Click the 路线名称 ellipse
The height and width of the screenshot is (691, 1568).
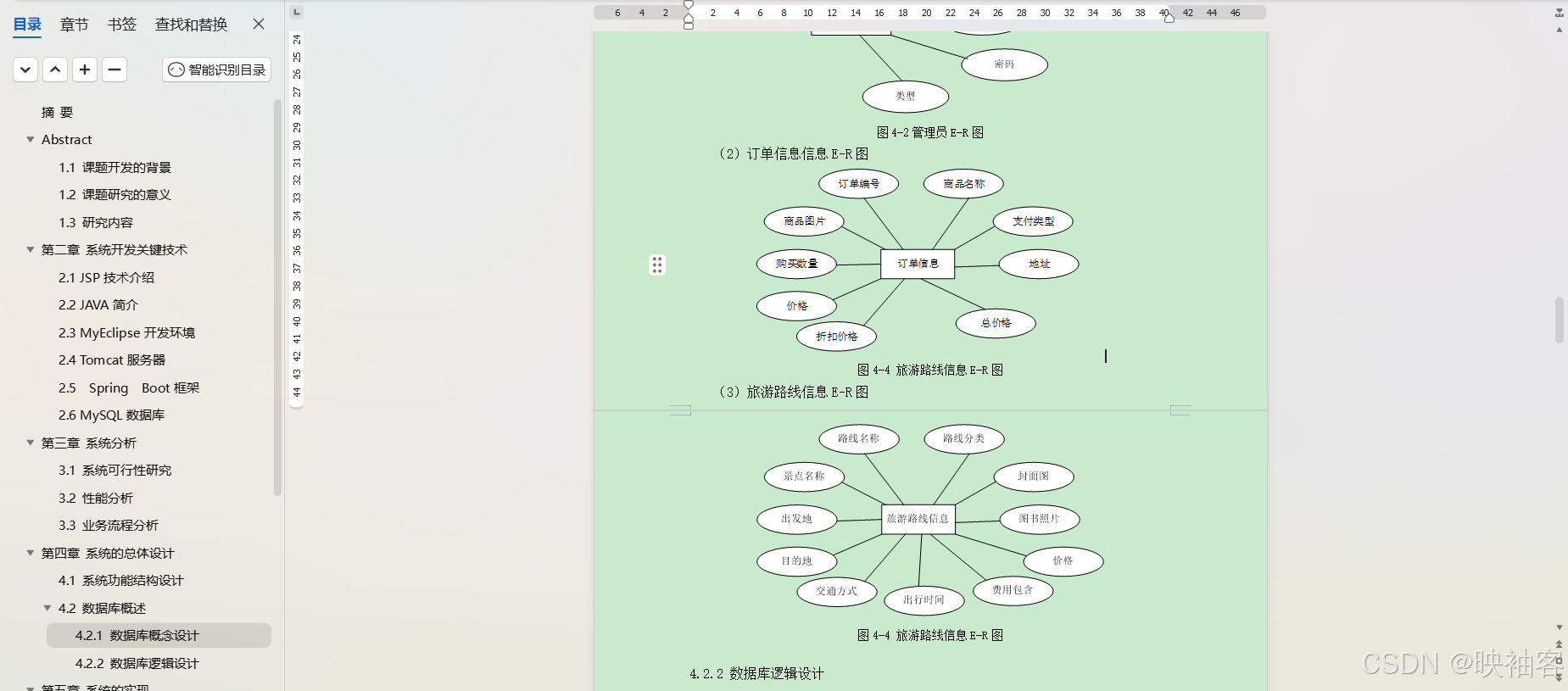[x=858, y=438]
